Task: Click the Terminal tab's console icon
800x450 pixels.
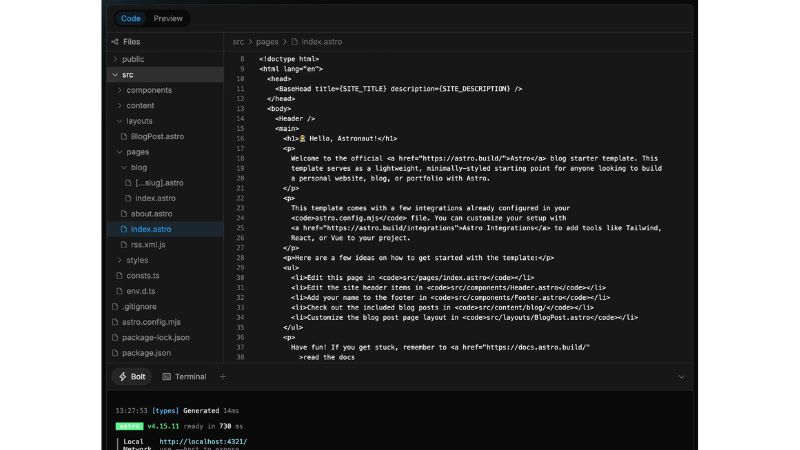Action: pyautogui.click(x=166, y=377)
